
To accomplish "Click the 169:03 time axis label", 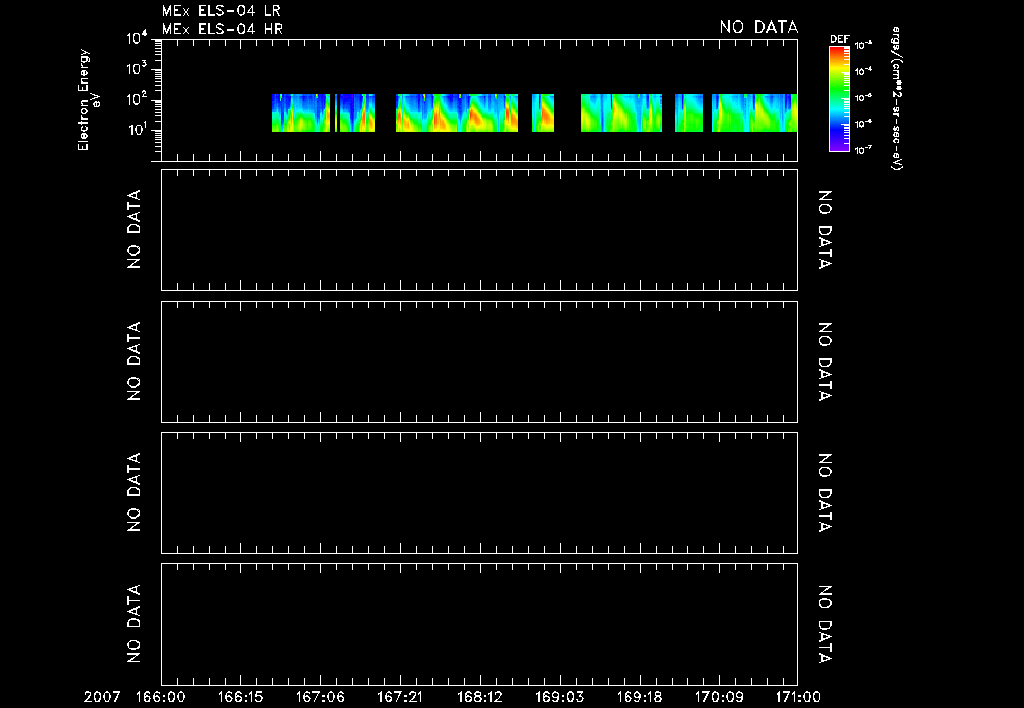I will pyautogui.click(x=560, y=697).
